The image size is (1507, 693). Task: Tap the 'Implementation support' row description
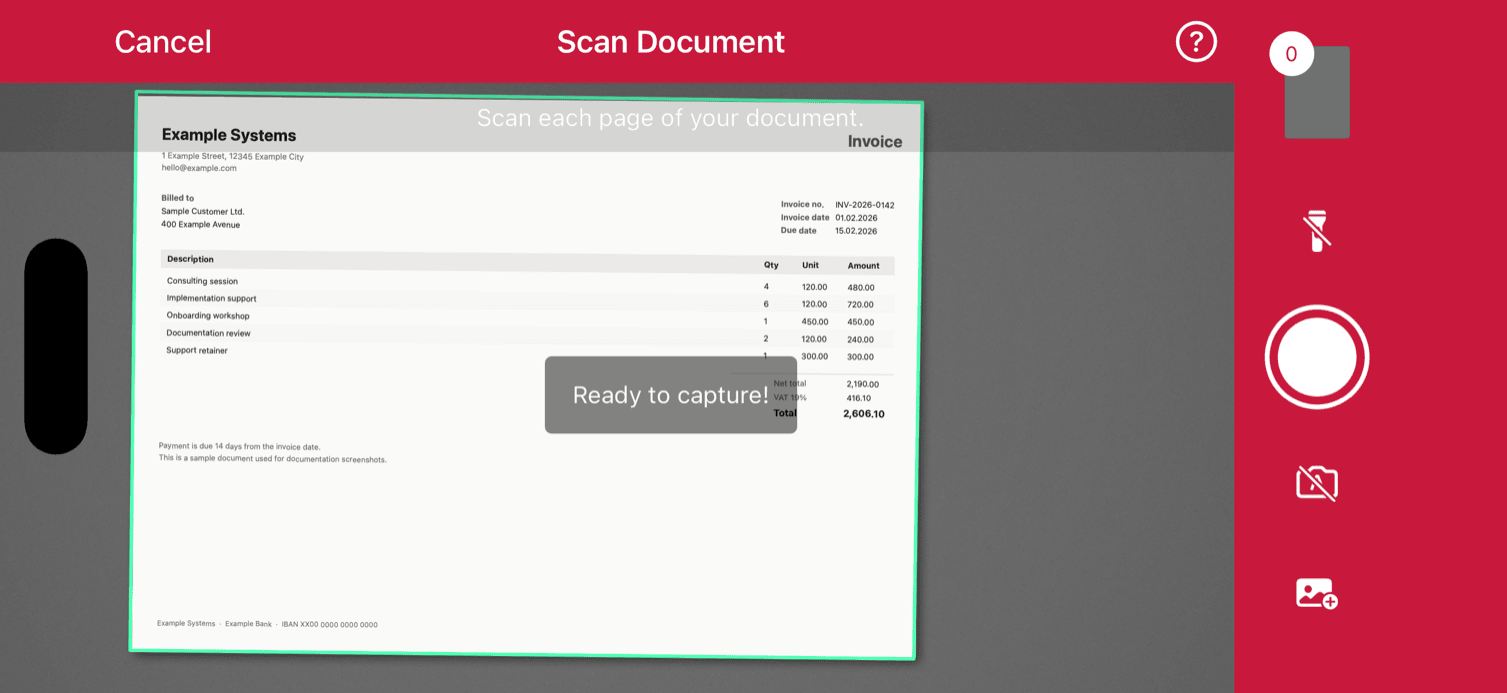click(x=211, y=298)
